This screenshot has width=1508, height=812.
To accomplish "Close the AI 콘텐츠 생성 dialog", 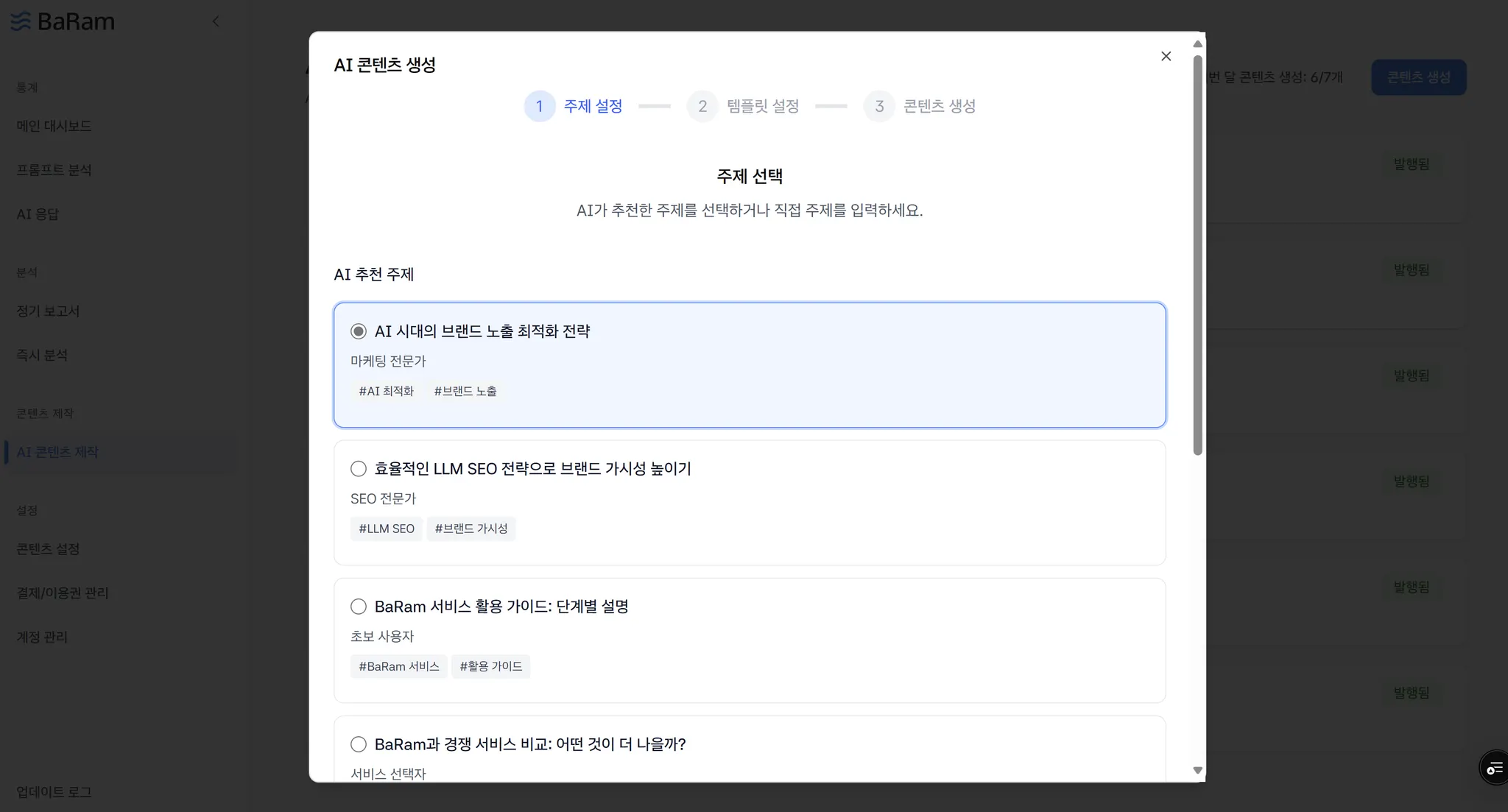I will [x=1166, y=56].
